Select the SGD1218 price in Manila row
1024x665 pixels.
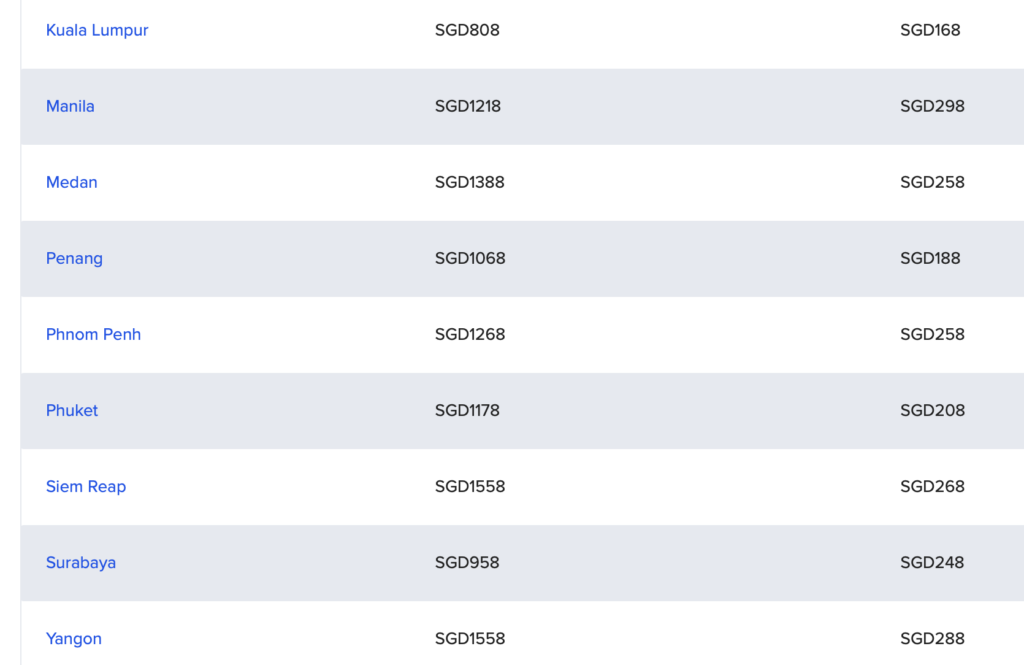468,106
